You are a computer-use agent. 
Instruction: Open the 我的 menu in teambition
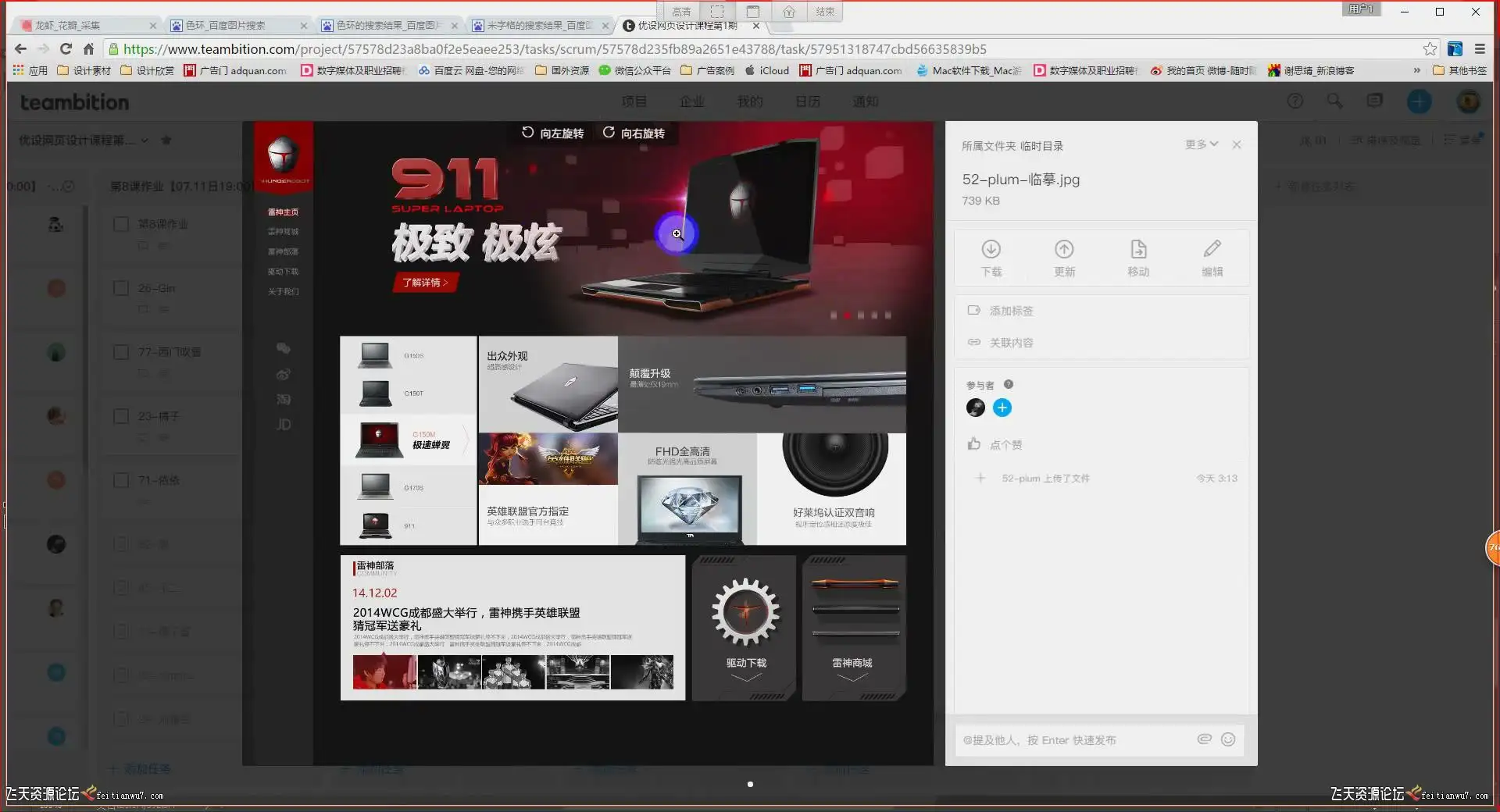(750, 101)
